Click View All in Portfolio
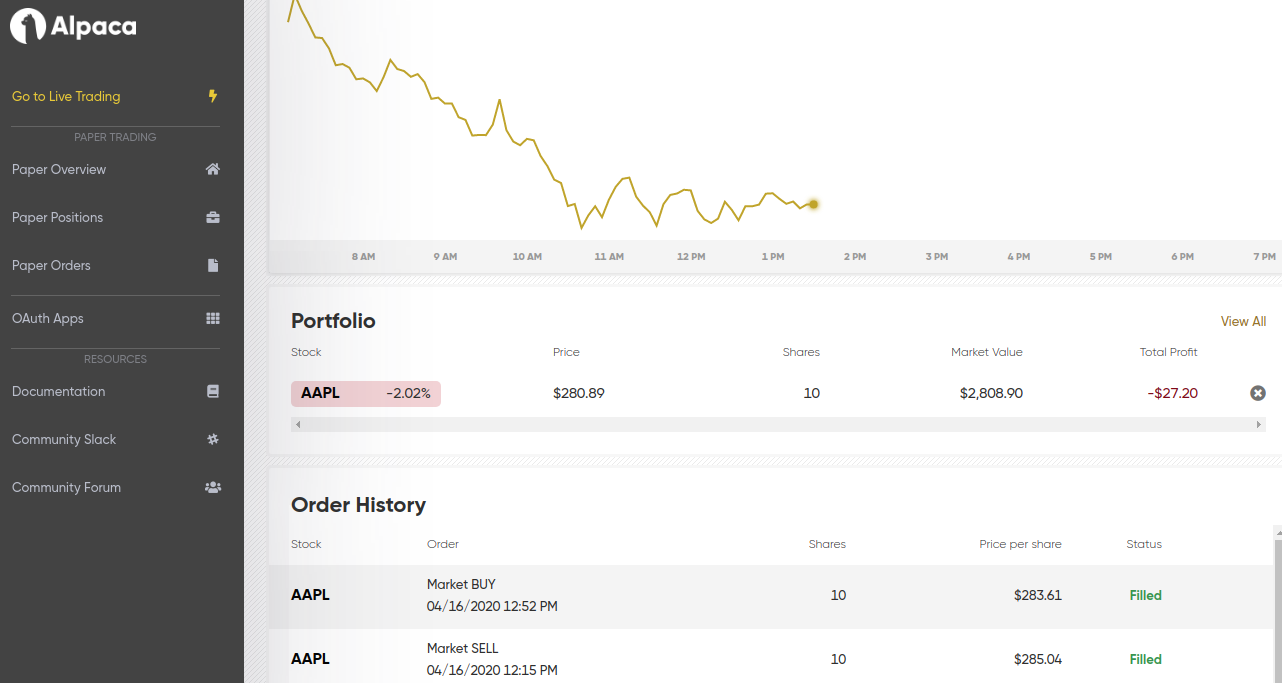1282x683 pixels. point(1243,321)
